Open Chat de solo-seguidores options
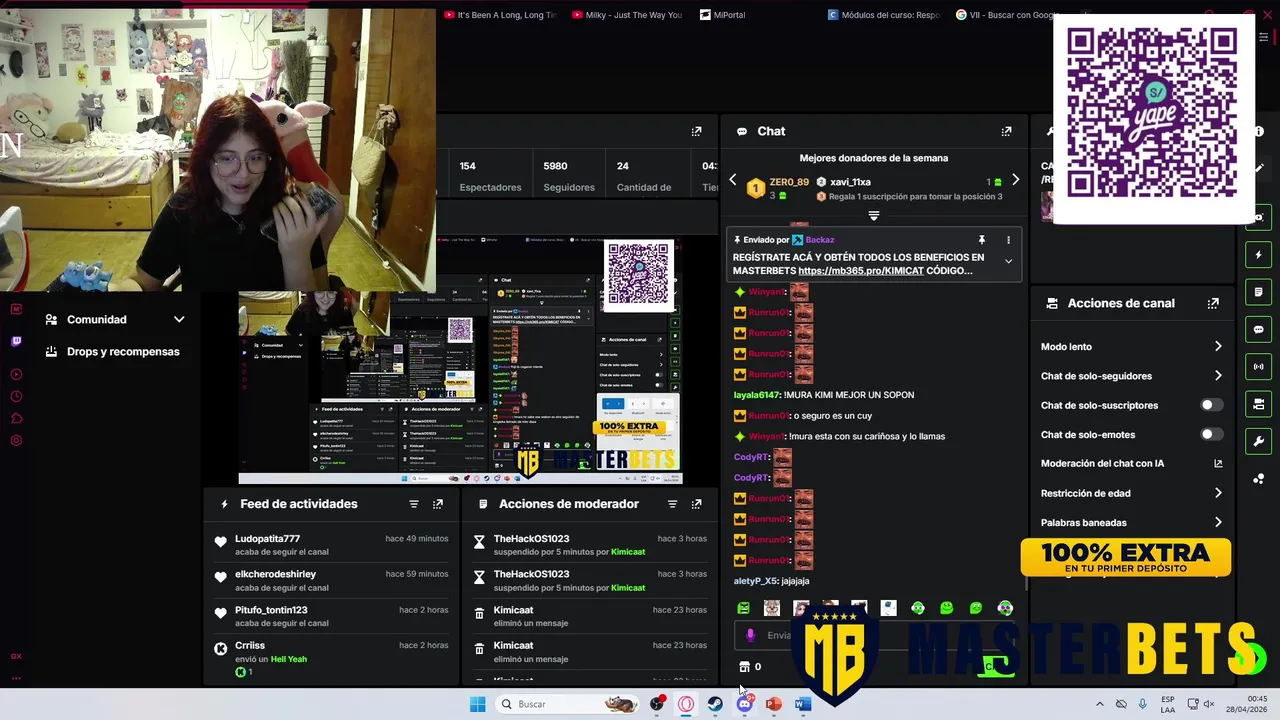Image resolution: width=1280 pixels, height=720 pixels. coord(1131,376)
